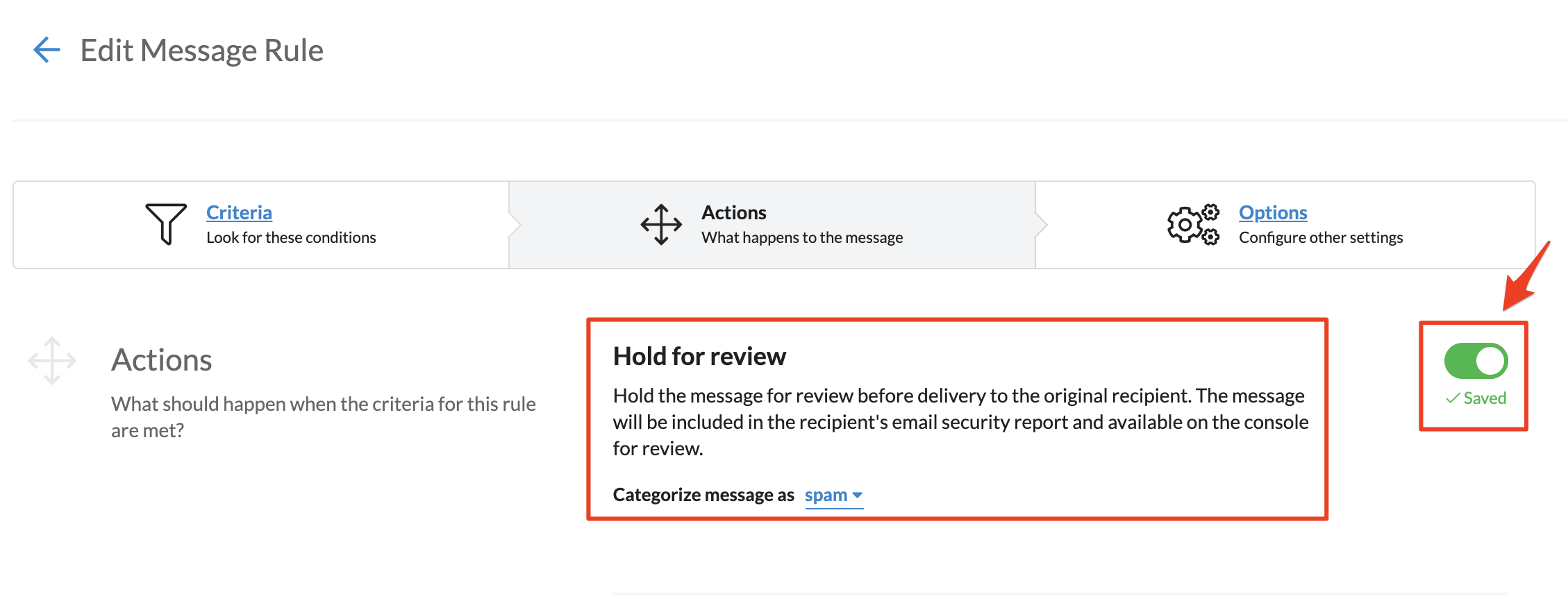Viewport: 1568px width, 601px height.
Task: Click "What happens to the message" subtitle
Action: point(802,237)
